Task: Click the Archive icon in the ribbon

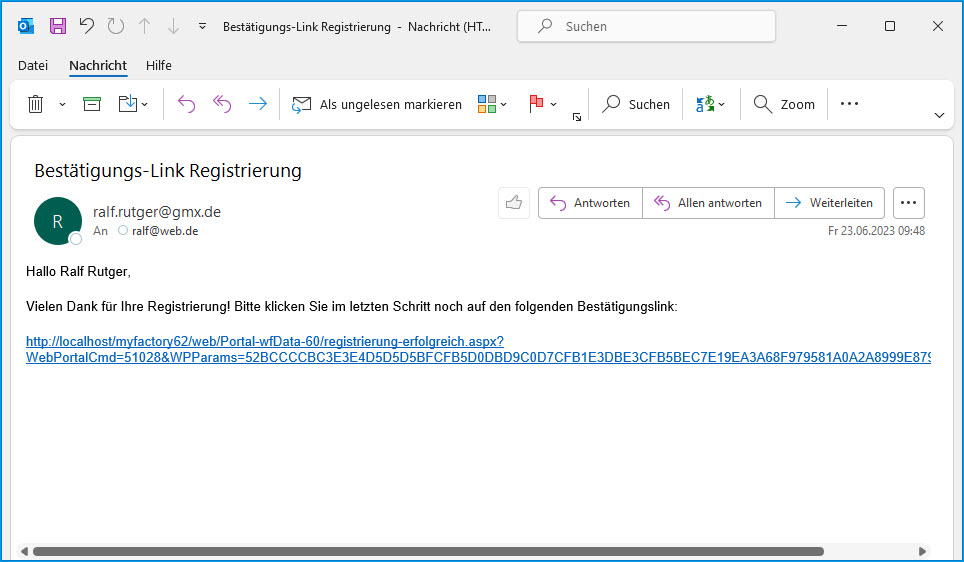Action: (92, 104)
